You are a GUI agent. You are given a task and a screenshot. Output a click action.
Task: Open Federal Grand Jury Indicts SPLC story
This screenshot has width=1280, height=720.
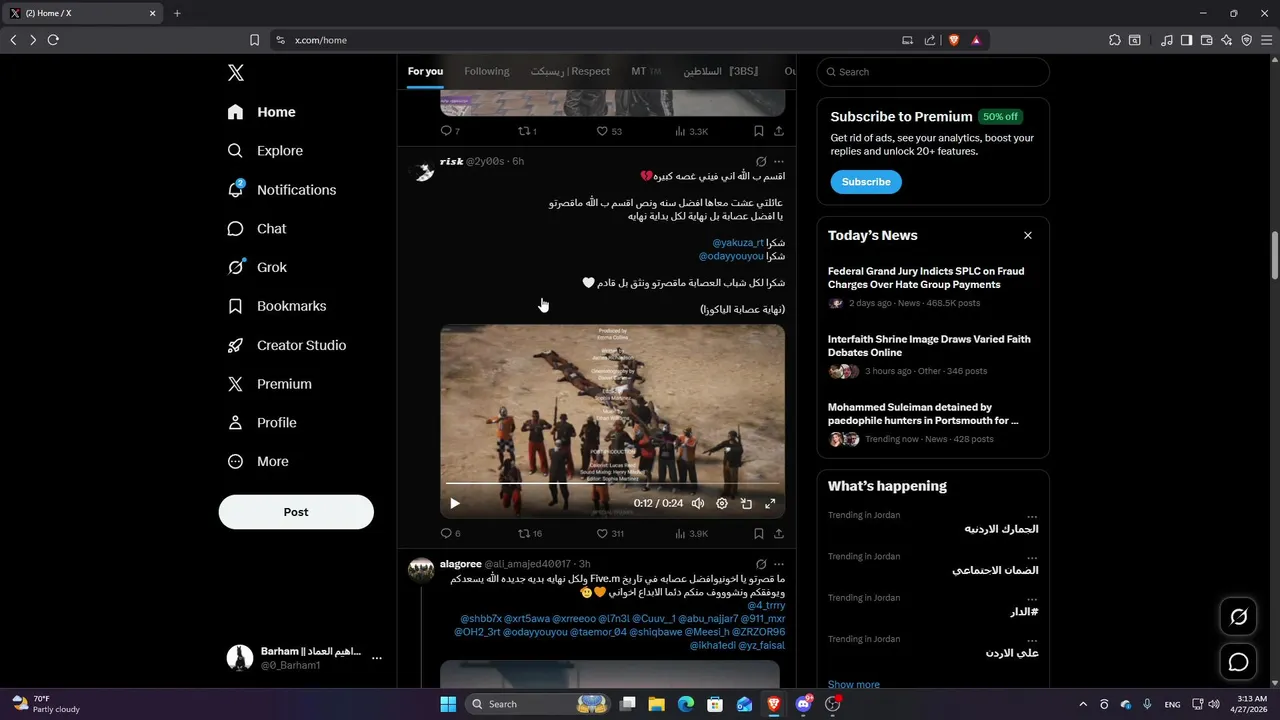(x=933, y=286)
